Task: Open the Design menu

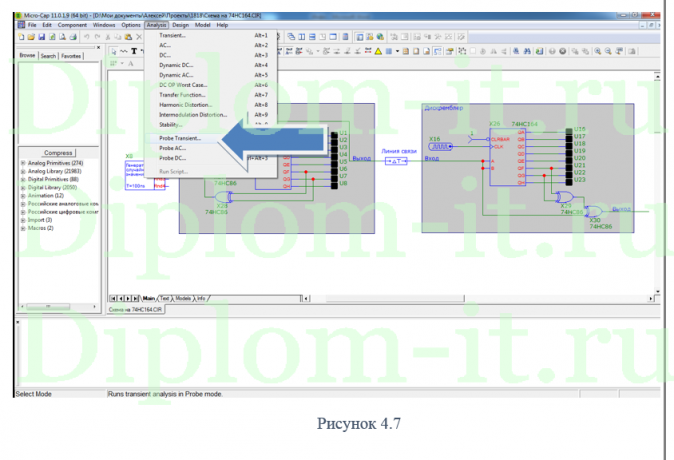Action: (x=180, y=24)
